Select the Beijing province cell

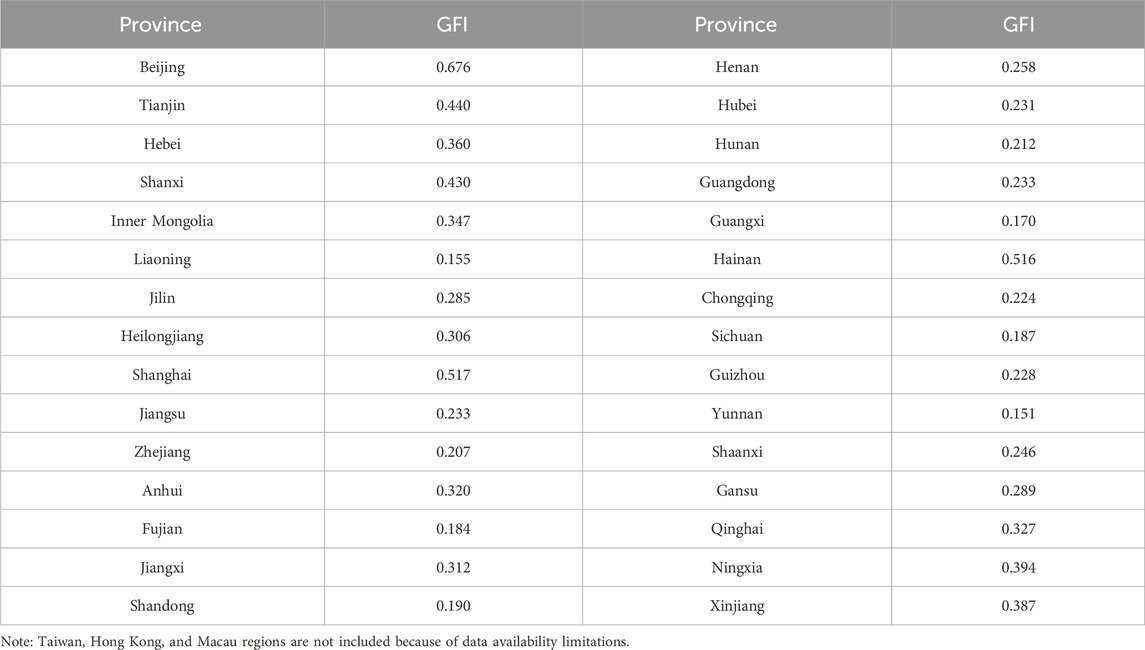tap(162, 67)
